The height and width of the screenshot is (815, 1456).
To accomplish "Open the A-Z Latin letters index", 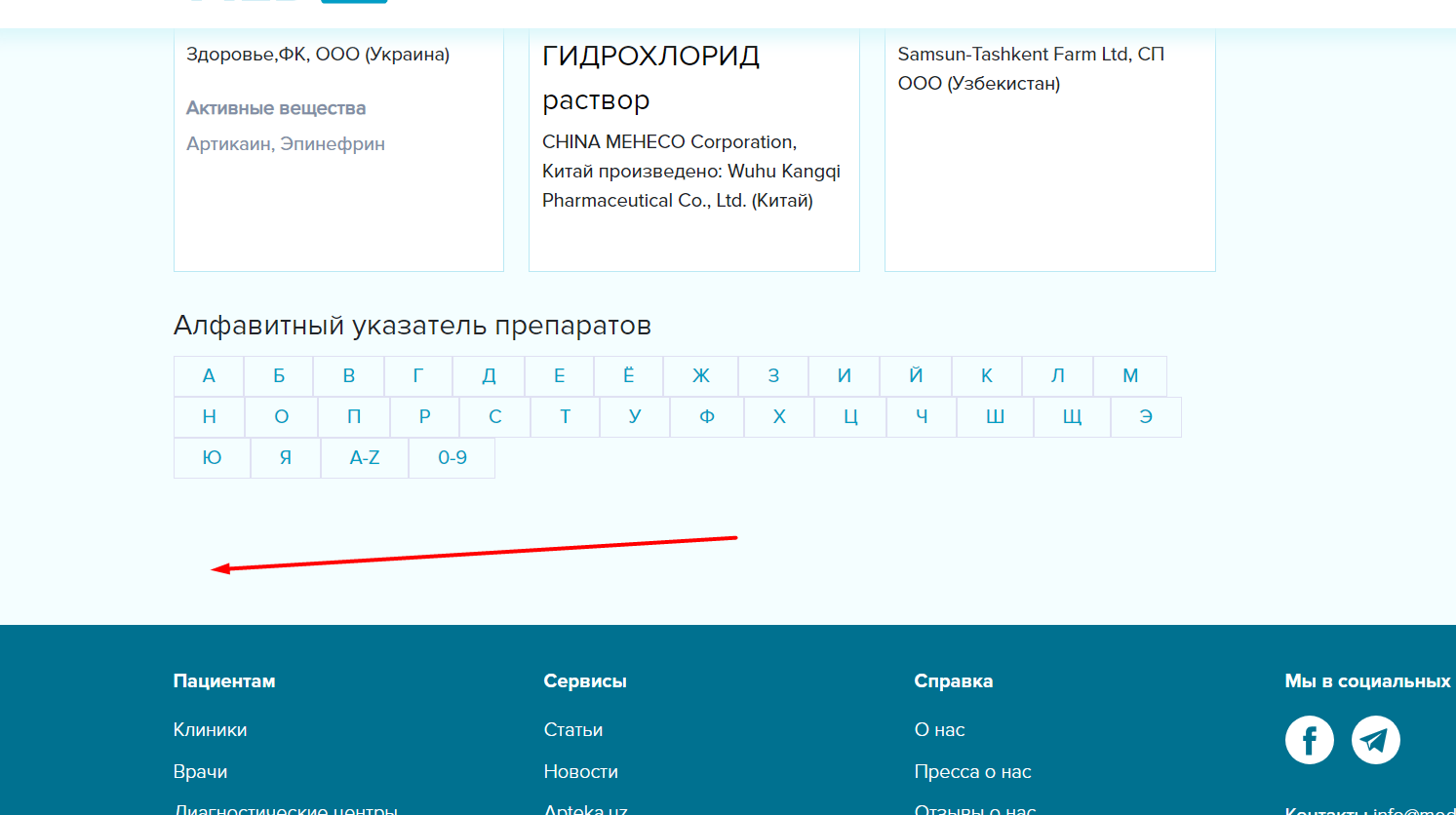I will click(x=365, y=458).
